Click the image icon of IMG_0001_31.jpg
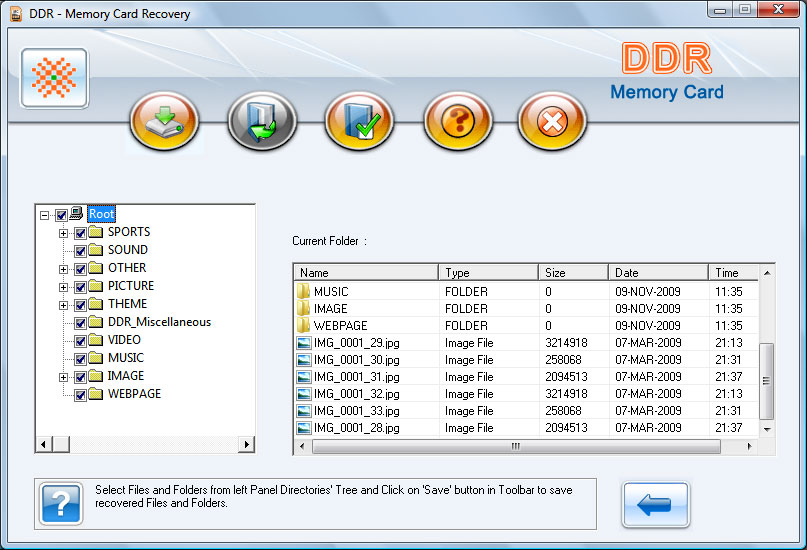 pyautogui.click(x=304, y=377)
